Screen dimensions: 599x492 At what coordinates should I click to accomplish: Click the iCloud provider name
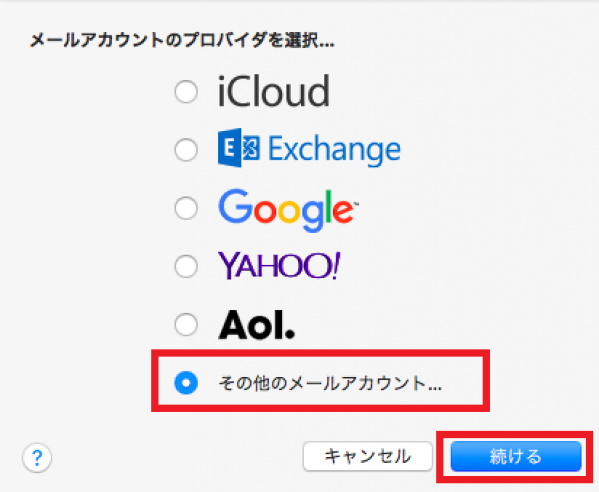point(274,91)
